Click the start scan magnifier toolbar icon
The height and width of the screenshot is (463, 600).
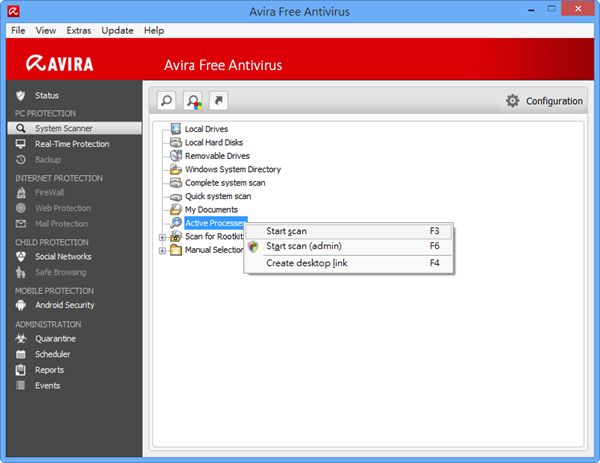pyautogui.click(x=167, y=101)
